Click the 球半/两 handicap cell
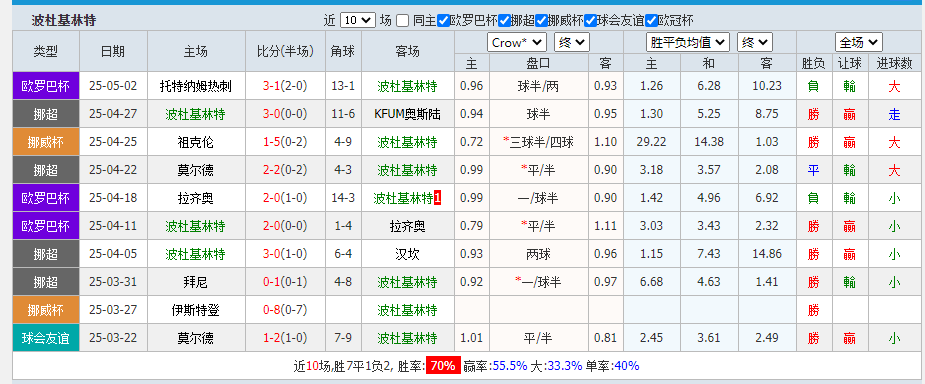The width and height of the screenshot is (925, 384). pyautogui.click(x=539, y=86)
